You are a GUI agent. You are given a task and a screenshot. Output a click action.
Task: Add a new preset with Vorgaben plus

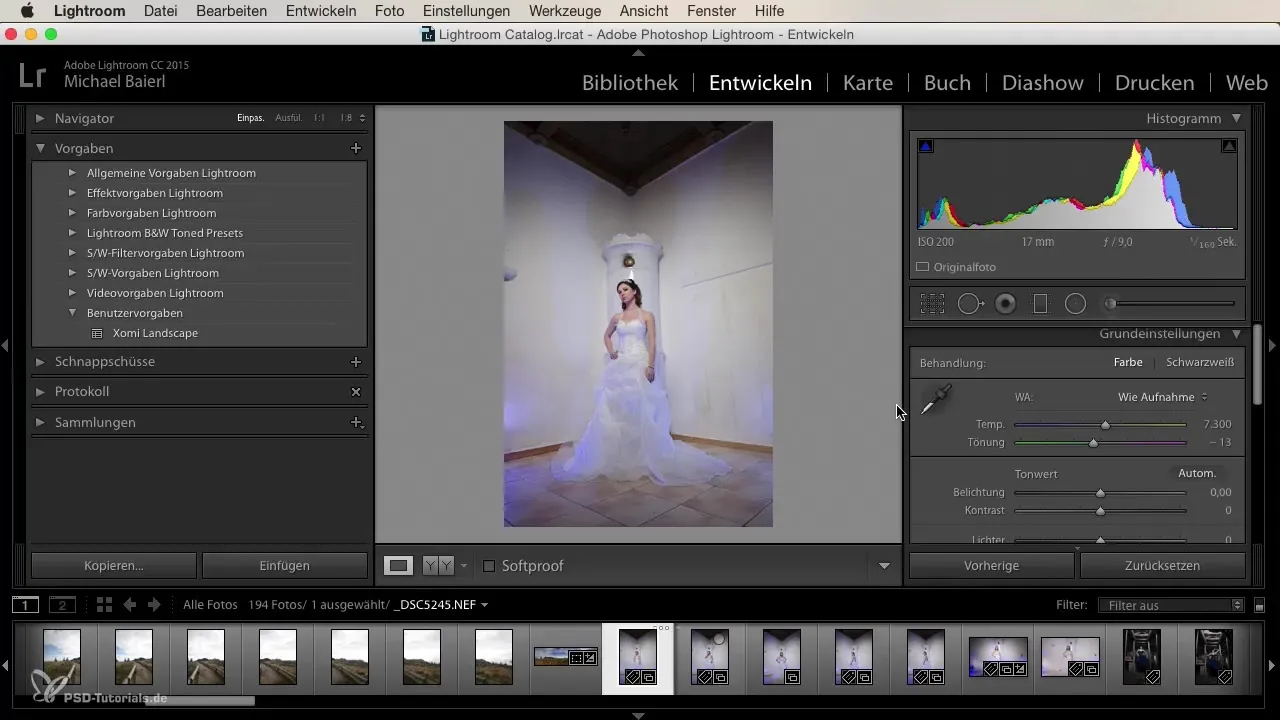(x=355, y=148)
